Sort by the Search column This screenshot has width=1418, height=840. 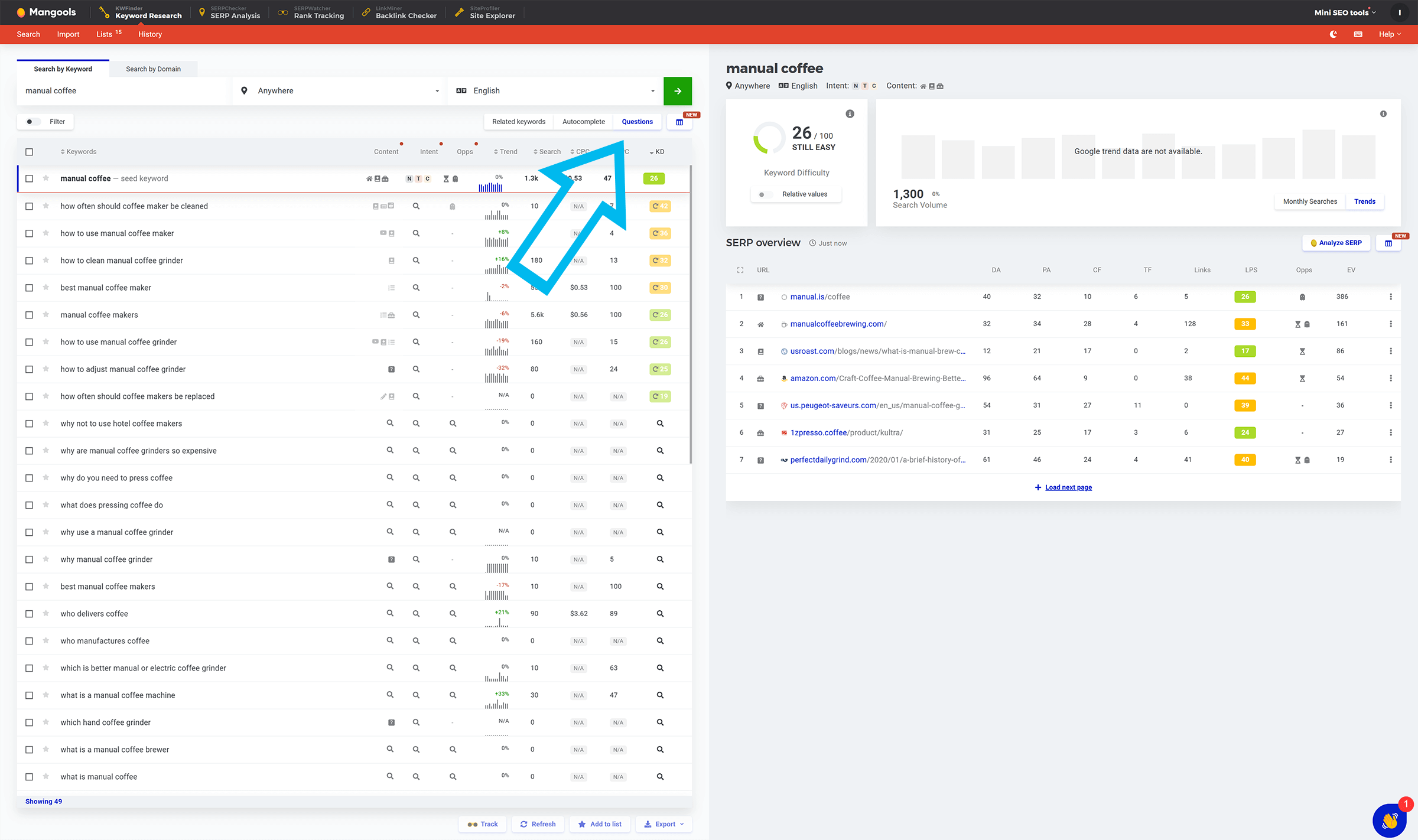tap(547, 152)
